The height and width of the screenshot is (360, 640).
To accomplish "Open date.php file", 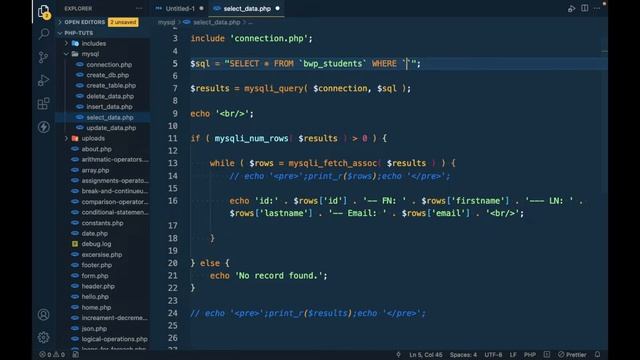I will (94, 233).
